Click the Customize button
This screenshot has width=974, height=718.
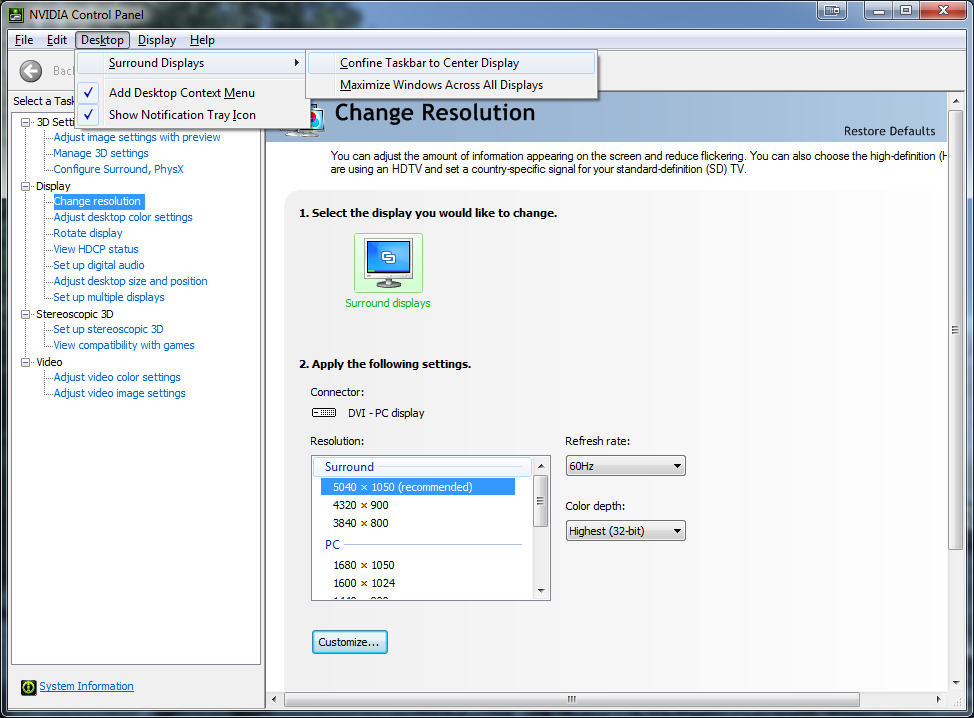coord(349,642)
